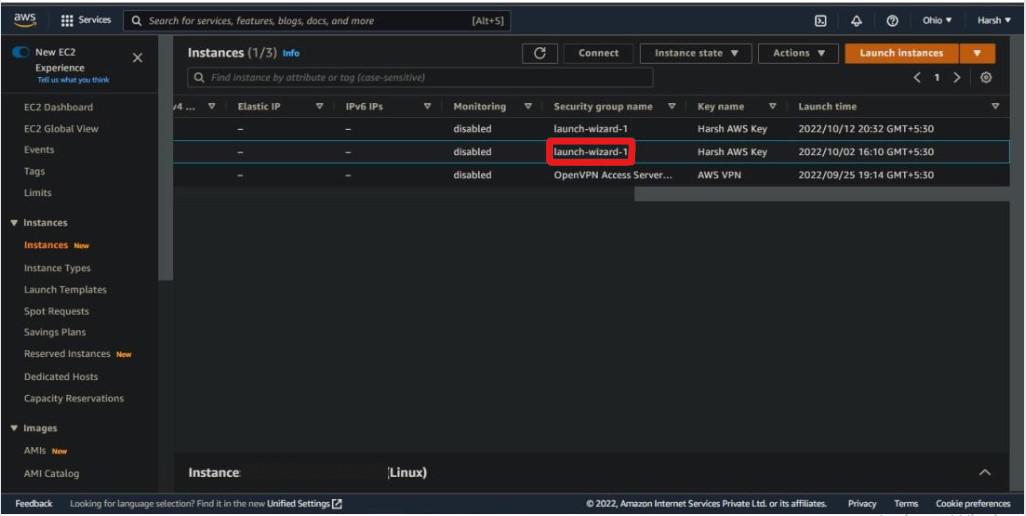
Task: Open AMI Catalog in sidebar
Action: [52, 473]
